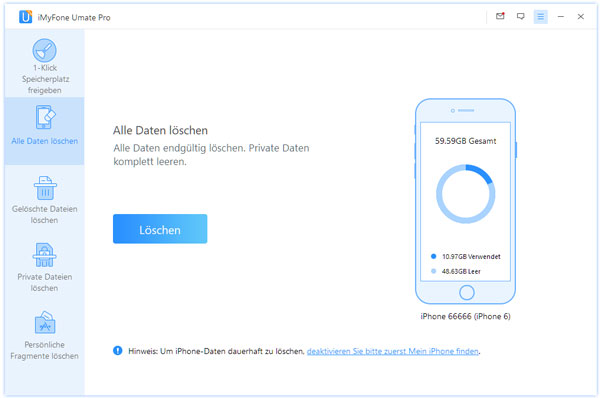
Task: Open the mail feedback icon in title bar
Action: (500, 16)
